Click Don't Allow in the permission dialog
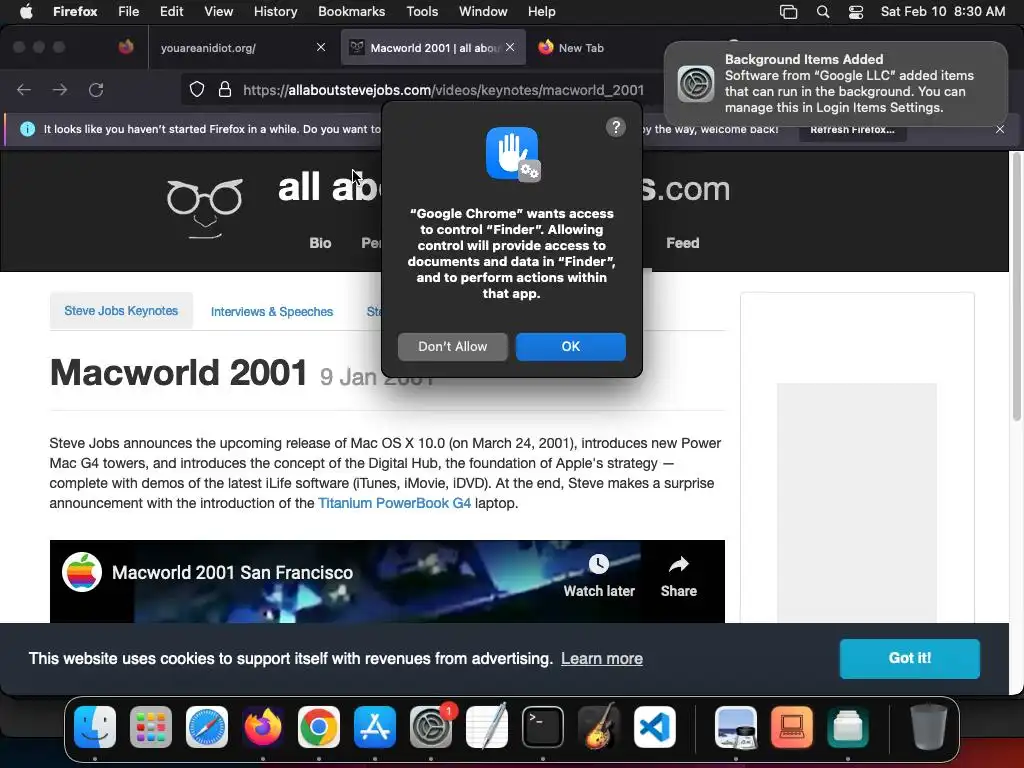Viewport: 1024px width, 768px height. point(453,347)
